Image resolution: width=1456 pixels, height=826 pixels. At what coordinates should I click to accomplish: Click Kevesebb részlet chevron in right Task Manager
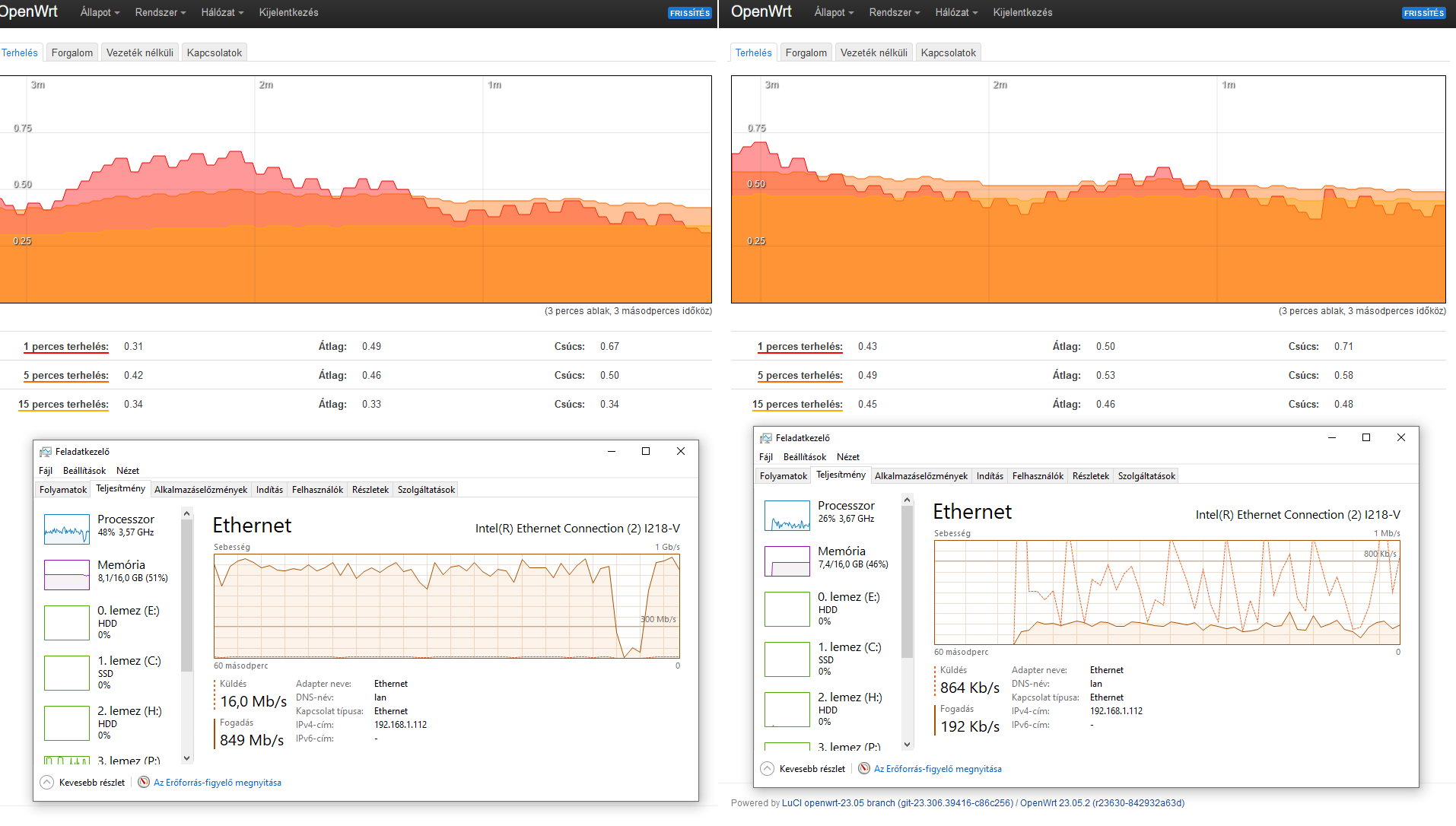pos(768,768)
